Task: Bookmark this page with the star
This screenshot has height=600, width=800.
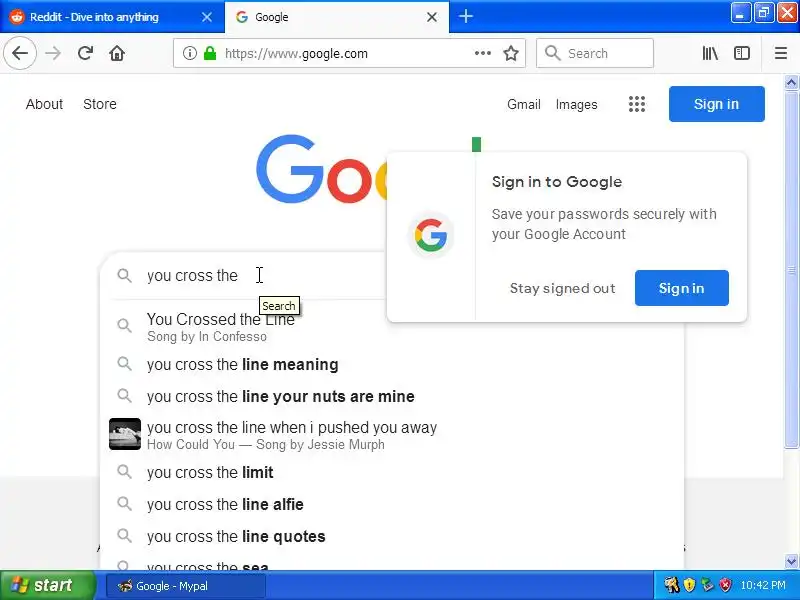Action: pyautogui.click(x=511, y=53)
